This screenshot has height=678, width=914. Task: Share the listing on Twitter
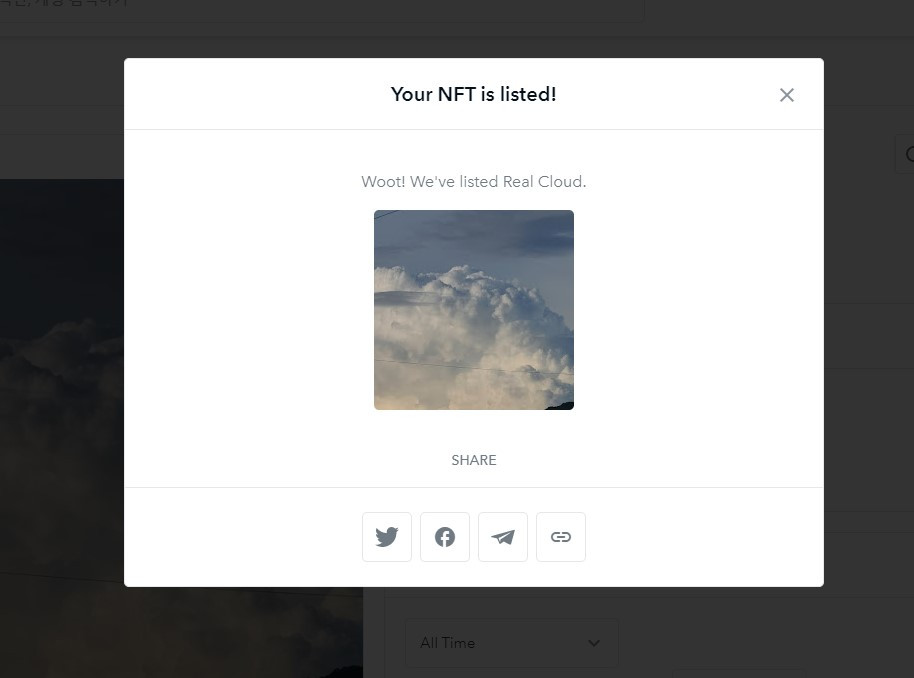(x=386, y=537)
